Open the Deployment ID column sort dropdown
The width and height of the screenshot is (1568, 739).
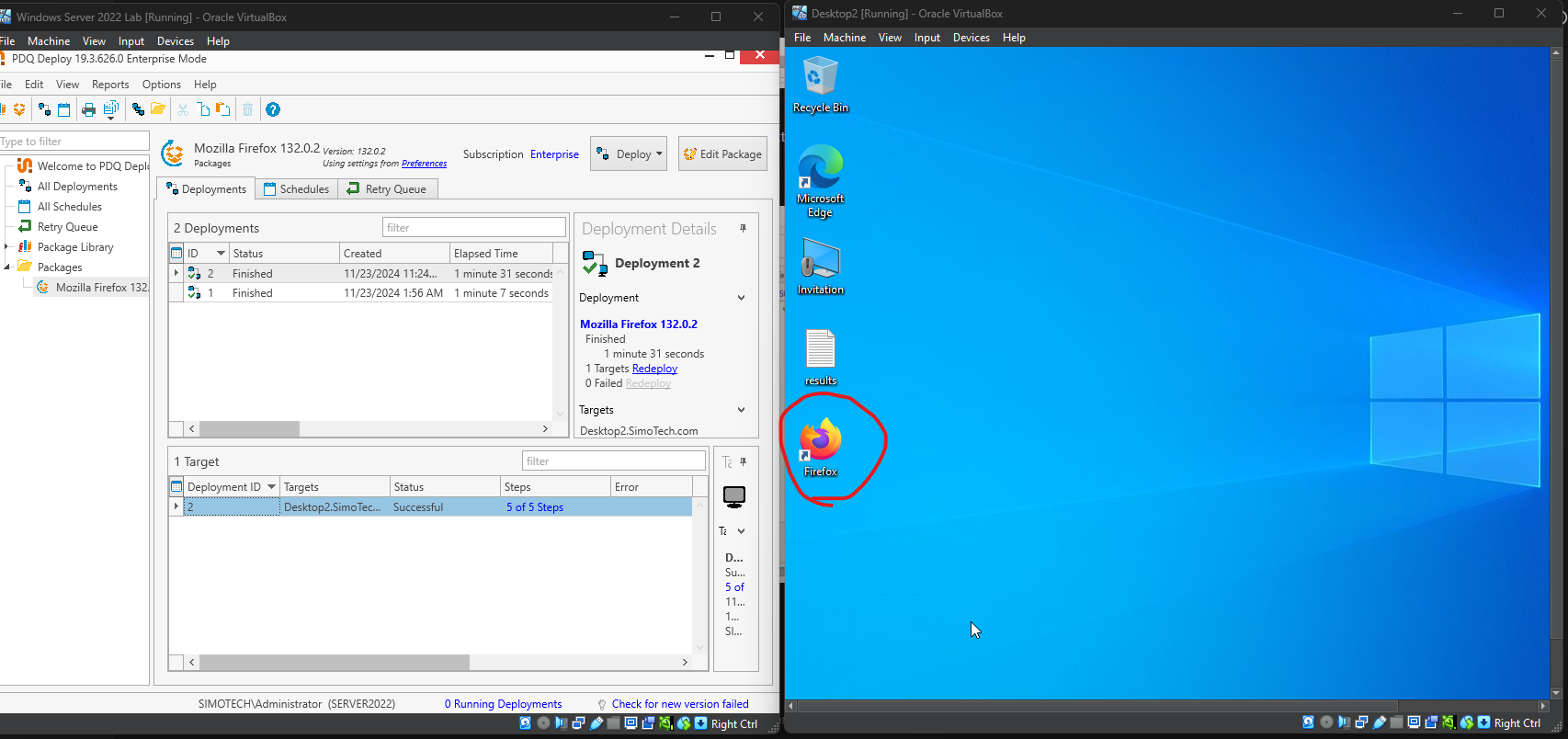pos(271,486)
